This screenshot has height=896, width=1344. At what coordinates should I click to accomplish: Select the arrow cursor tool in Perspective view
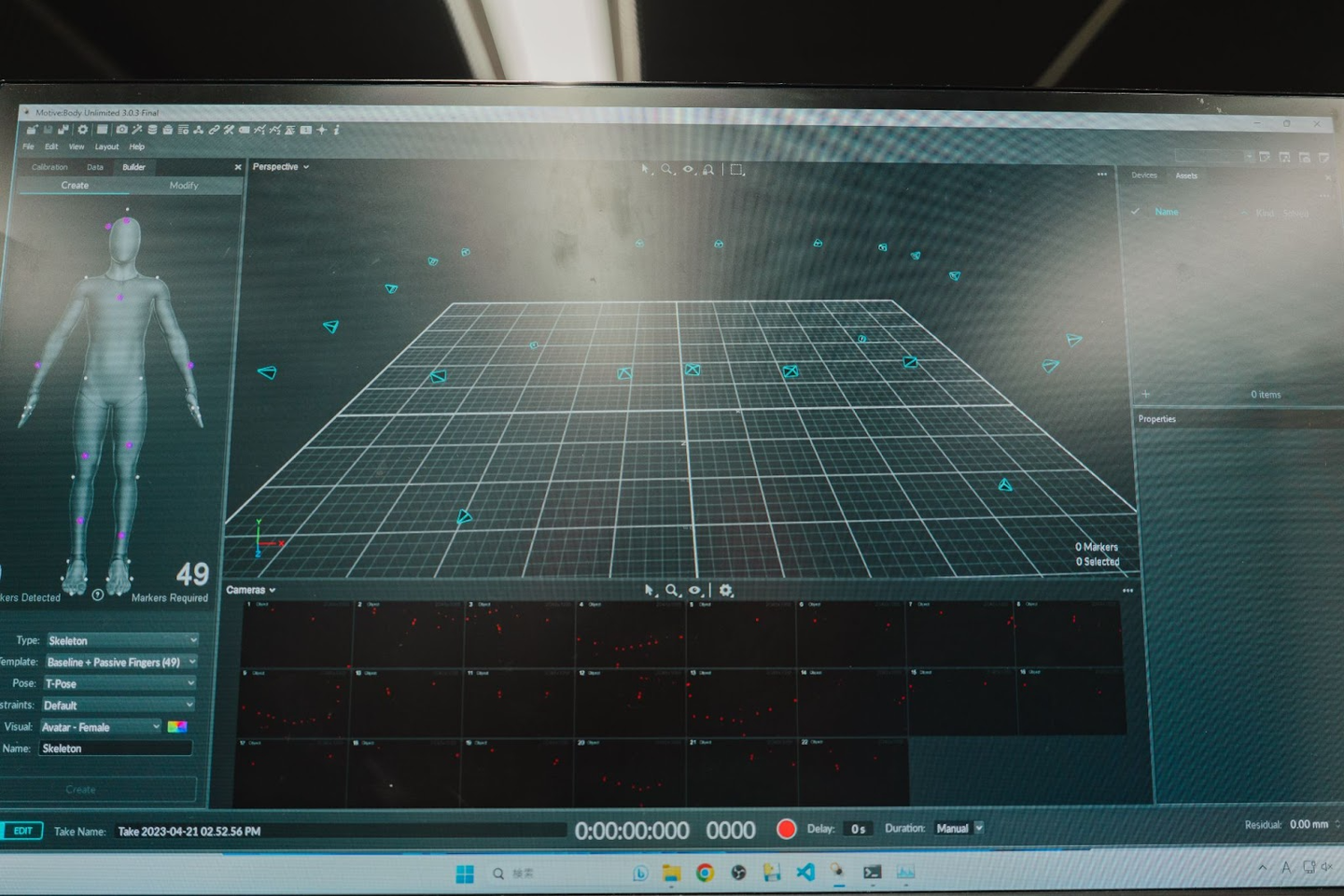point(645,170)
